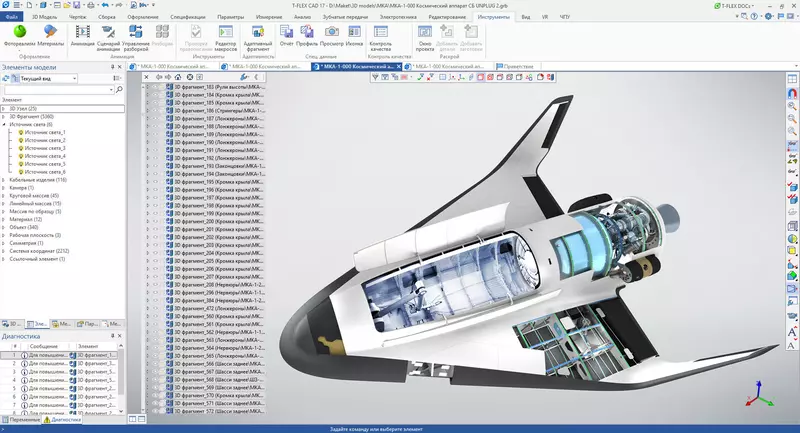Collapse the Источник света (6) node
The width and height of the screenshot is (800, 433).
pyautogui.click(x=4, y=124)
